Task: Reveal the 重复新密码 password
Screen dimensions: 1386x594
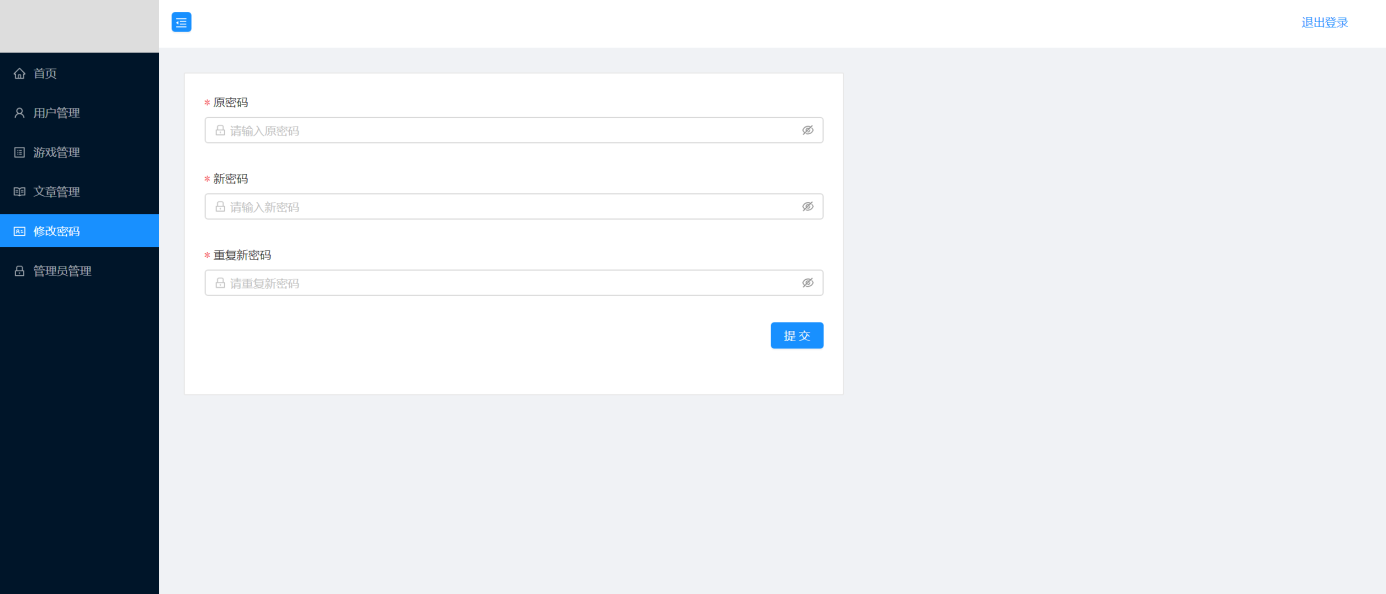Action: (x=808, y=283)
